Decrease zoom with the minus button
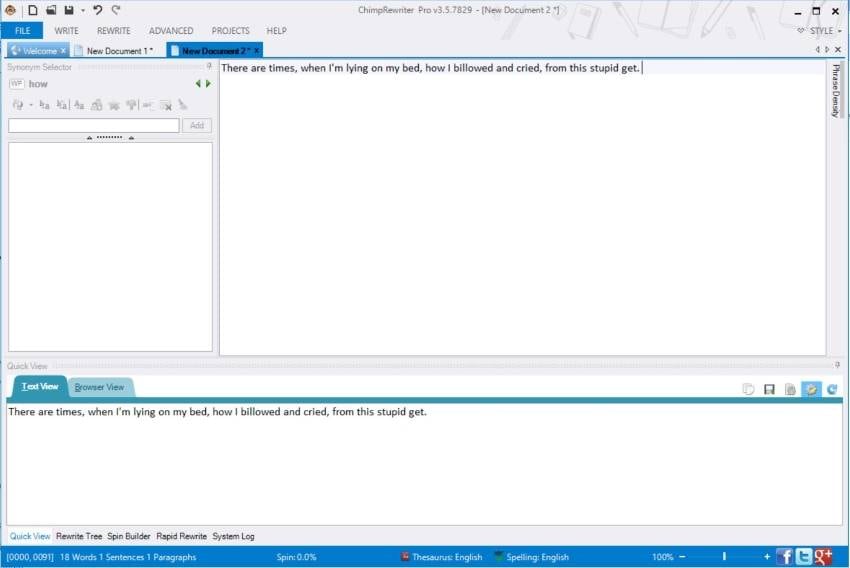The width and height of the screenshot is (850, 568). (682, 557)
